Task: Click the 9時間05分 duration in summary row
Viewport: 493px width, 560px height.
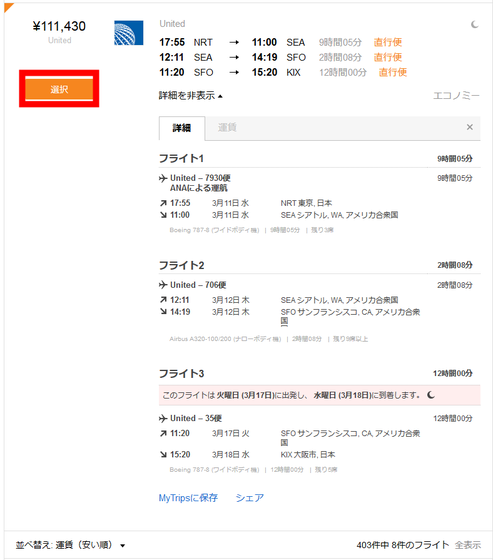Action: (x=340, y=42)
